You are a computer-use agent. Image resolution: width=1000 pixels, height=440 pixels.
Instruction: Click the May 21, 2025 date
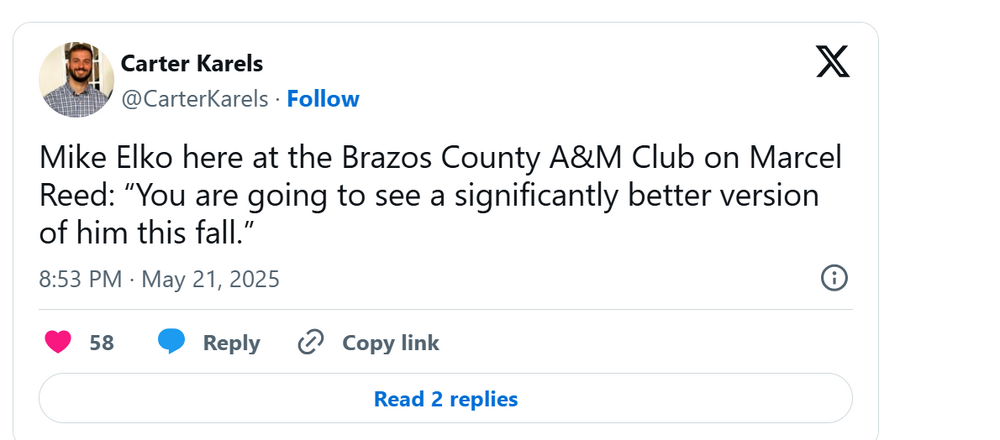pyautogui.click(x=210, y=279)
